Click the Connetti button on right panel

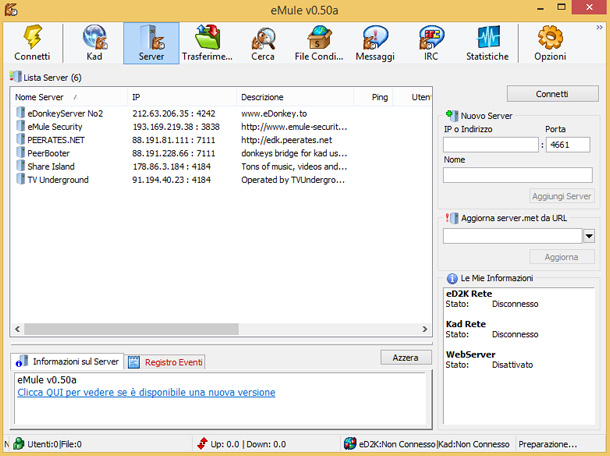tap(552, 94)
